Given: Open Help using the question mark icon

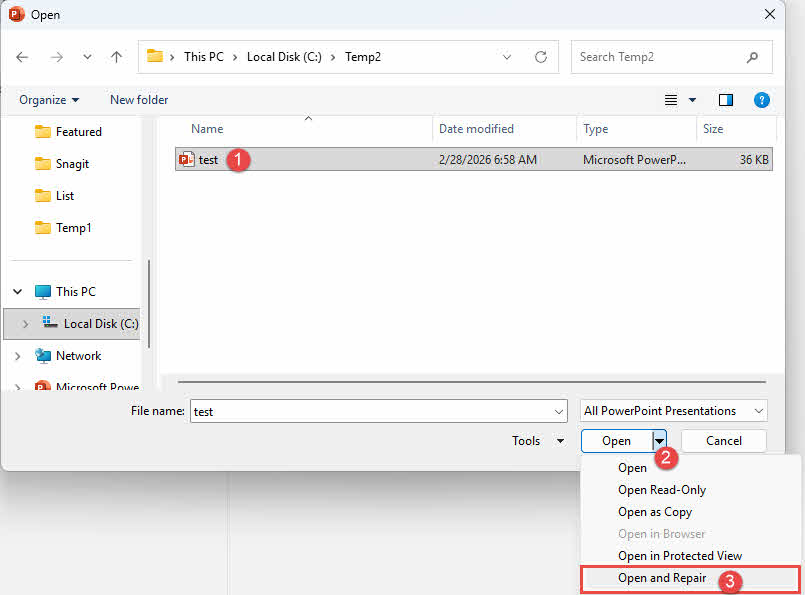Looking at the screenshot, I should (762, 100).
